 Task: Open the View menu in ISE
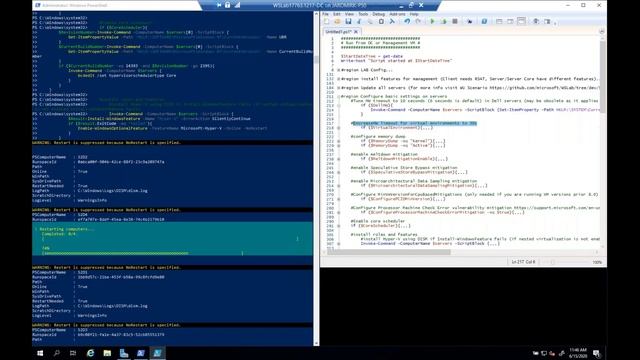(x=349, y=14)
